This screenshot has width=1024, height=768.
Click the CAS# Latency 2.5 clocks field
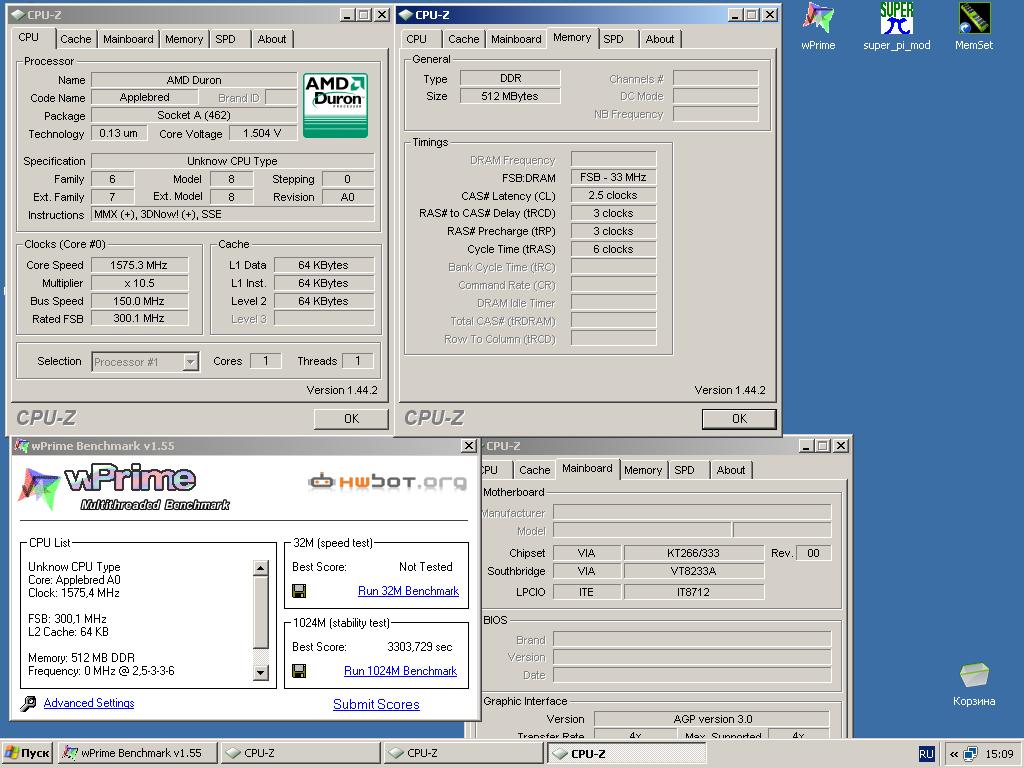point(613,195)
